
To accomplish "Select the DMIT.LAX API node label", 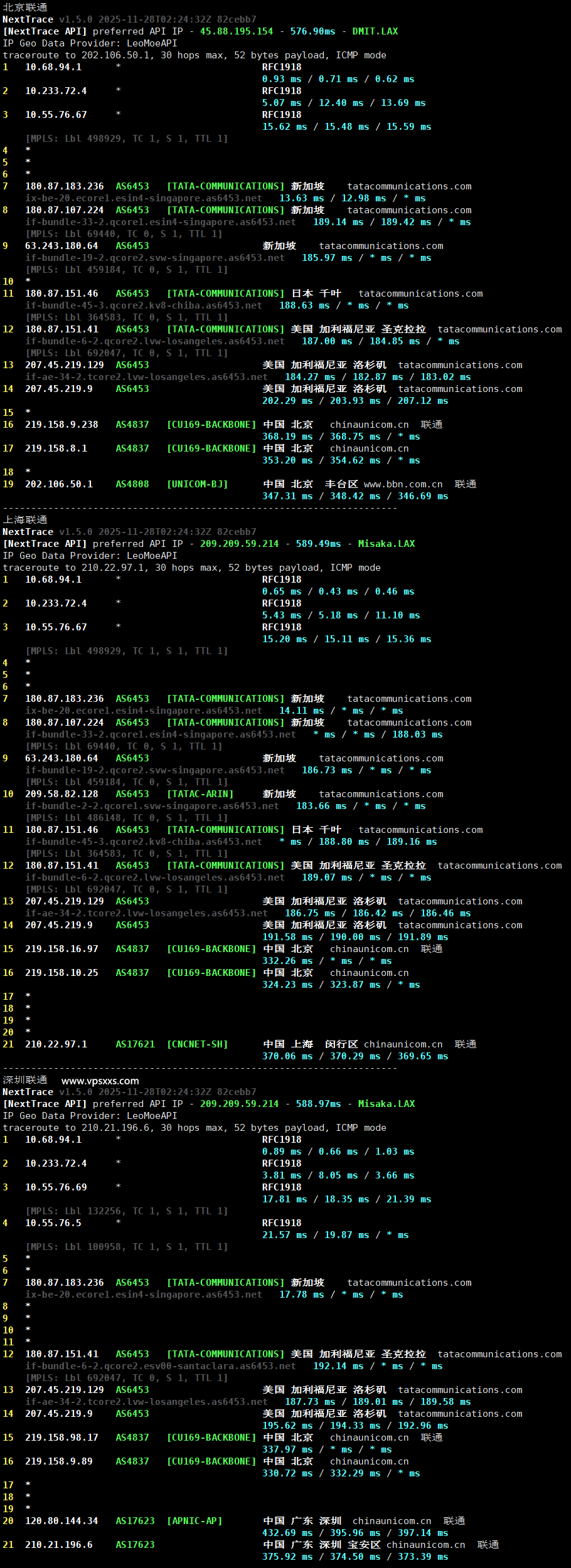I will point(375,31).
